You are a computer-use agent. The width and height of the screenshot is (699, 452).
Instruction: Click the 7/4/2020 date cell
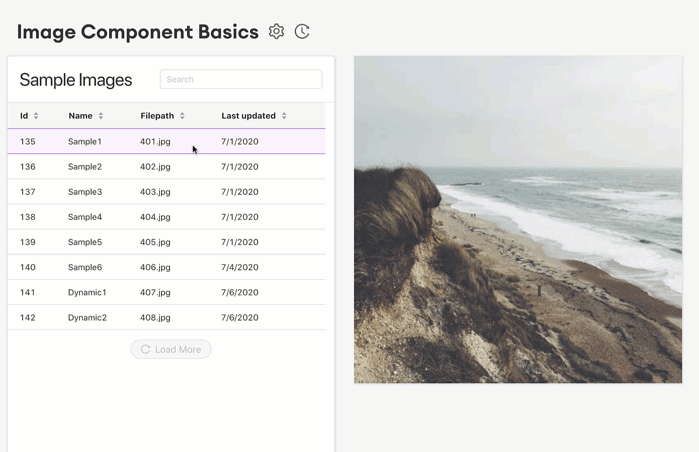click(x=240, y=267)
